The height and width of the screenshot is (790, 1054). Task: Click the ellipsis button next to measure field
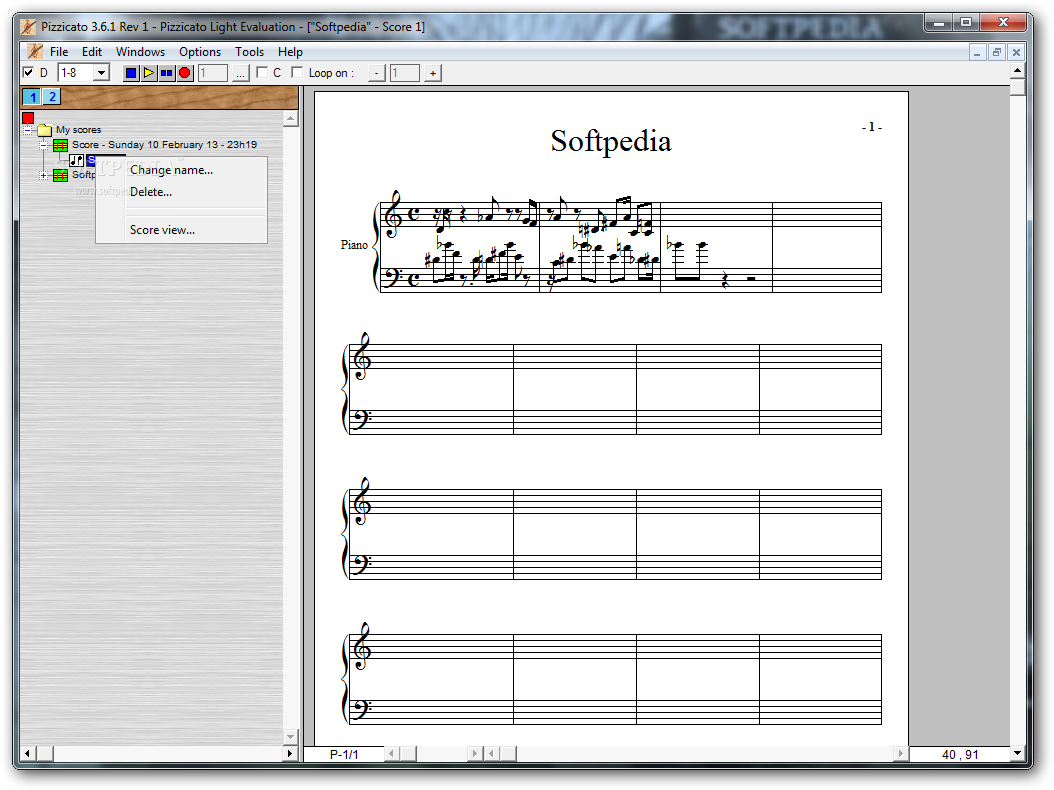240,73
